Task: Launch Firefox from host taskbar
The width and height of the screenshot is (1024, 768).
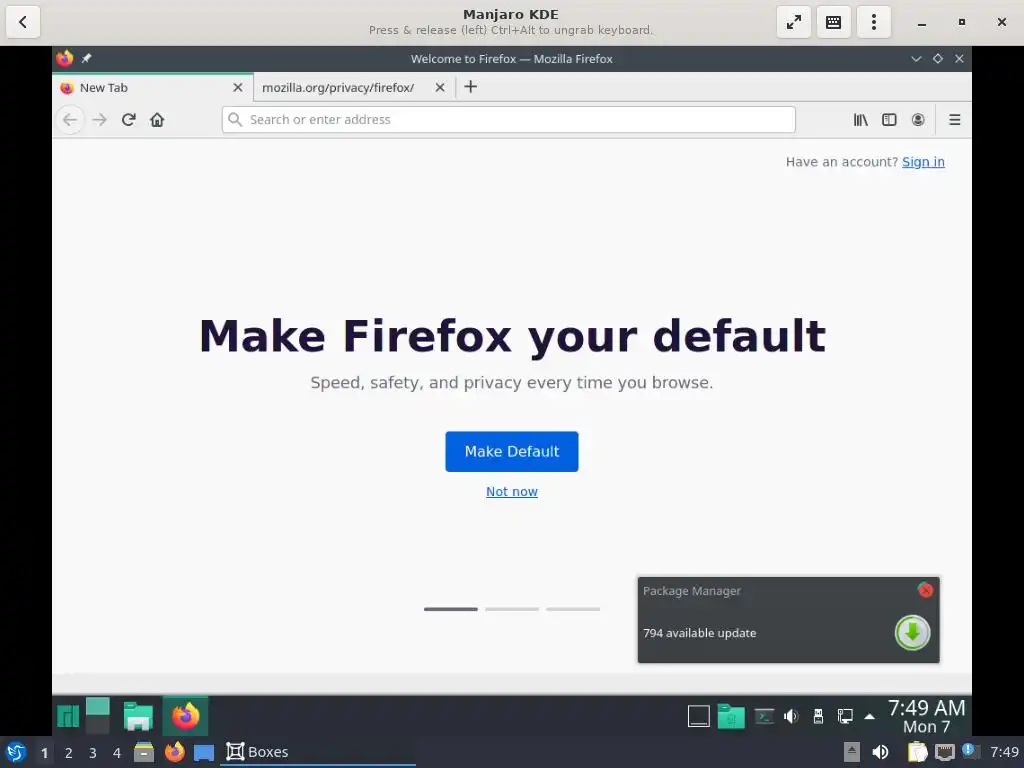Action: [174, 752]
